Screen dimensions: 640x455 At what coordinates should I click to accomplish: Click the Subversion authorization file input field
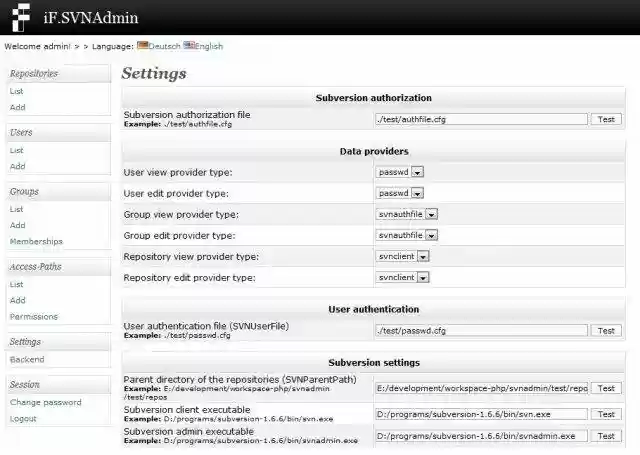tap(480, 119)
